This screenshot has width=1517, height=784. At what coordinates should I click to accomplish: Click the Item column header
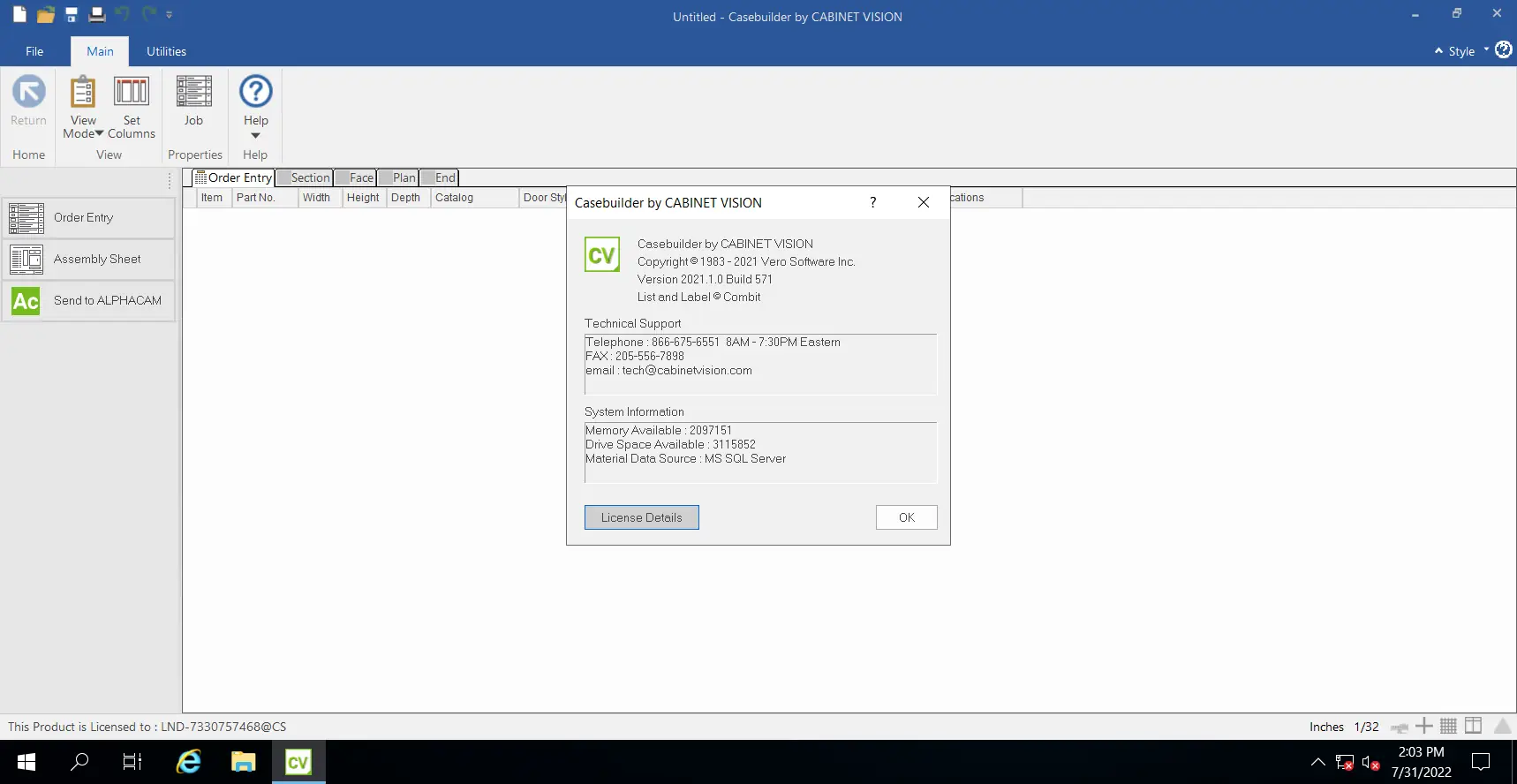[212, 198]
